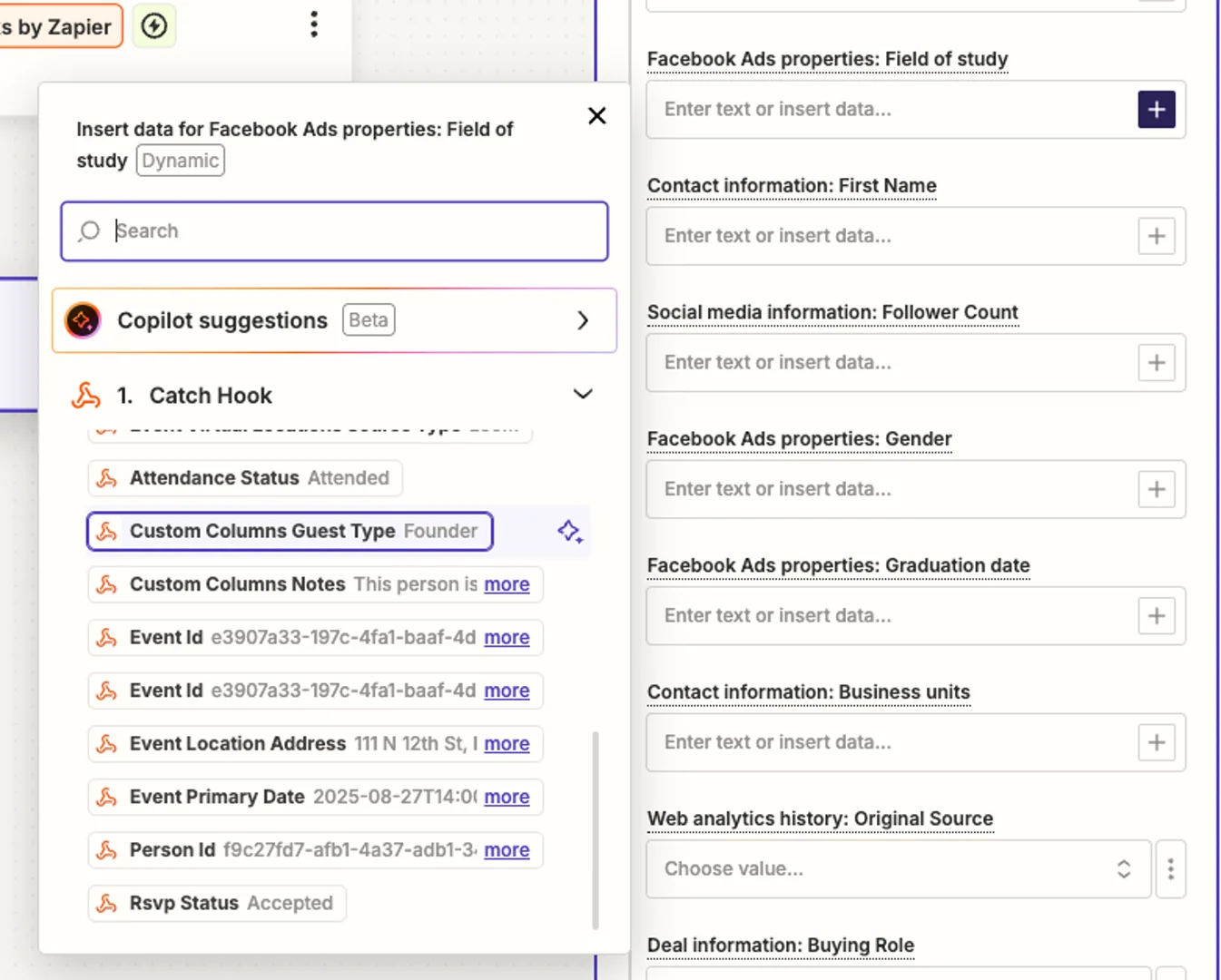Image resolution: width=1221 pixels, height=980 pixels.
Task: Click the plus icon on Follower Count field
Action: click(x=1156, y=362)
